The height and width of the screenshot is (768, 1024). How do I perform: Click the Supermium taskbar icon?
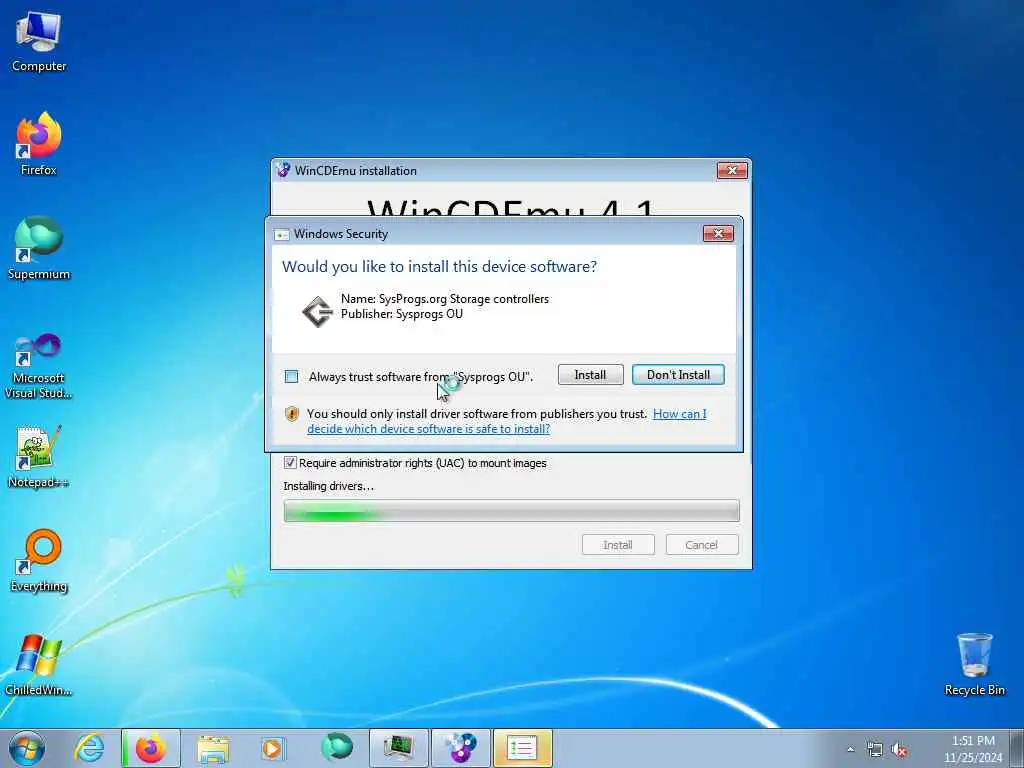click(x=336, y=748)
